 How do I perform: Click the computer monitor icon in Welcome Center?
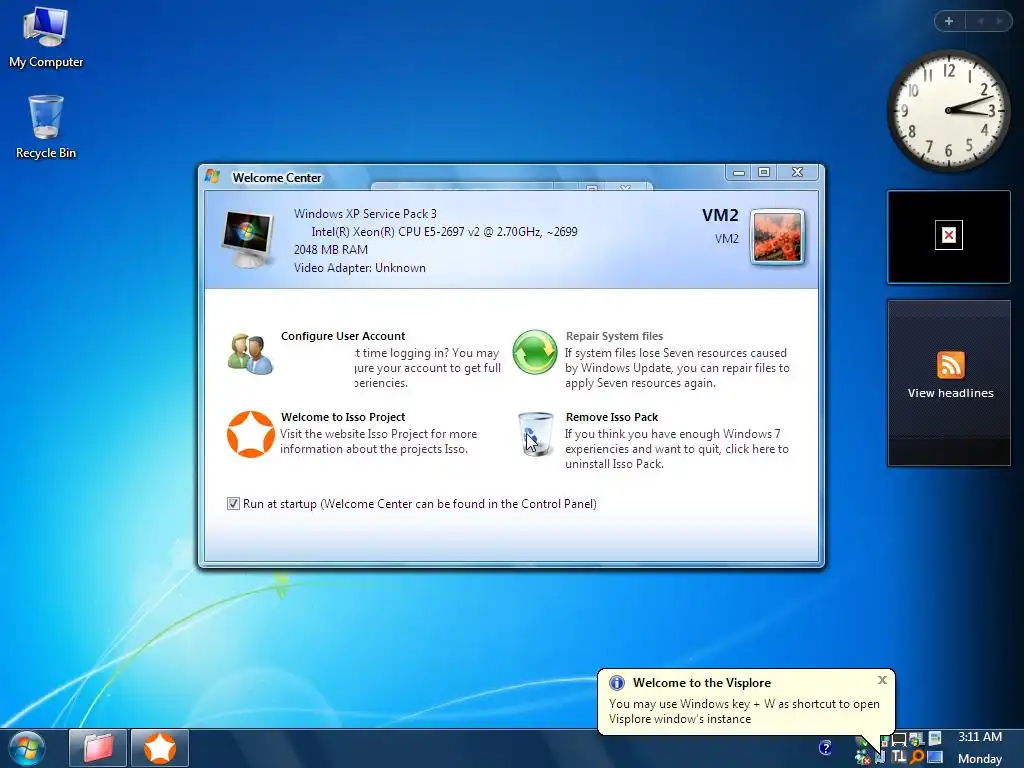tap(248, 240)
